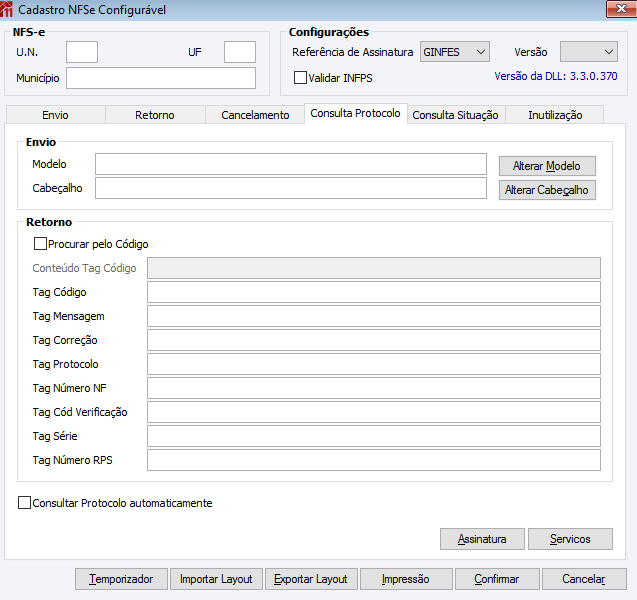Open the Referência de Assinatura dropdown
Viewport: 637px width, 600px height.
(455, 52)
